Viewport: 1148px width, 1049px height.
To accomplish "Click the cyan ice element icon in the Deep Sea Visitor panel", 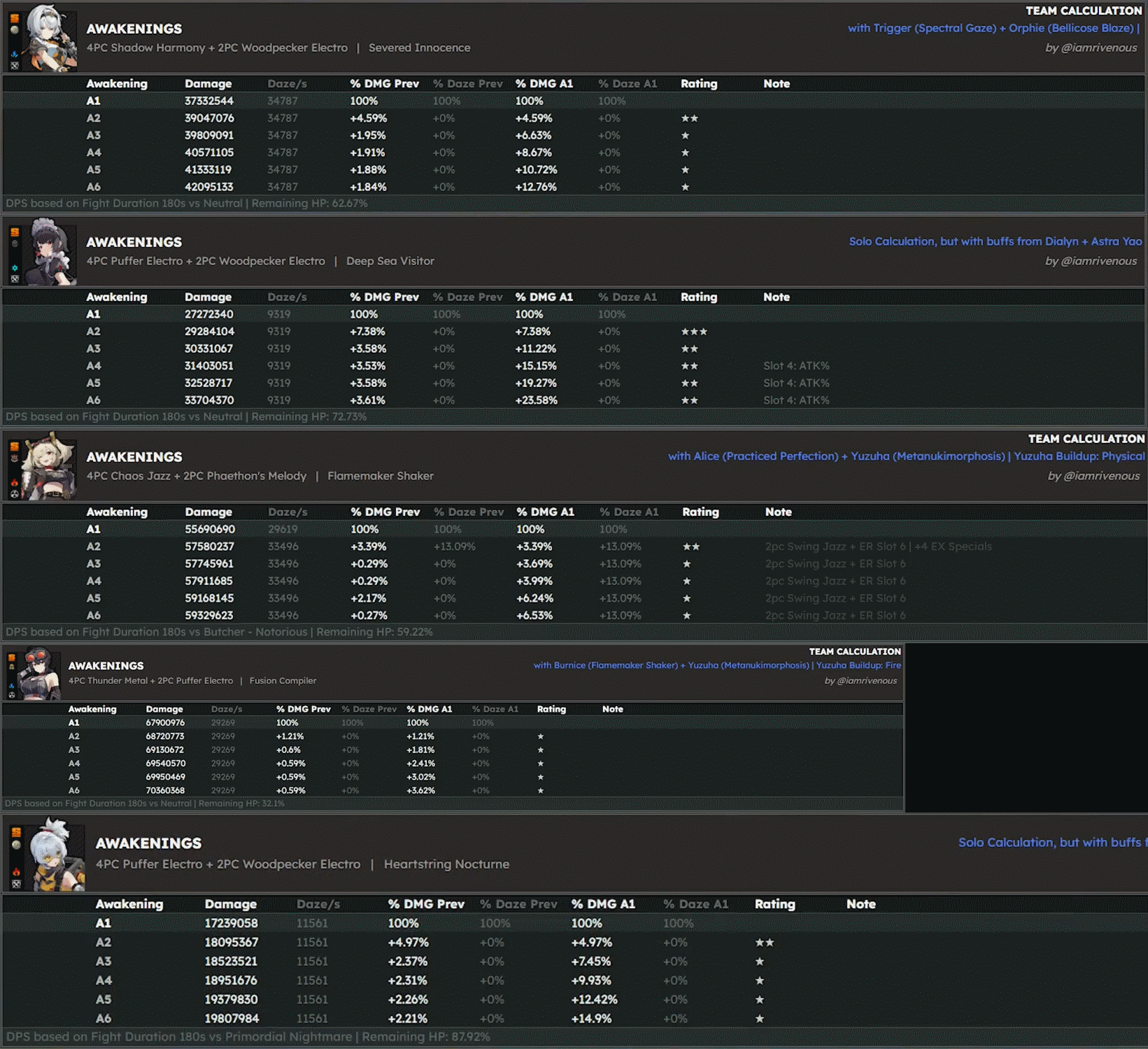I will 15,267.
